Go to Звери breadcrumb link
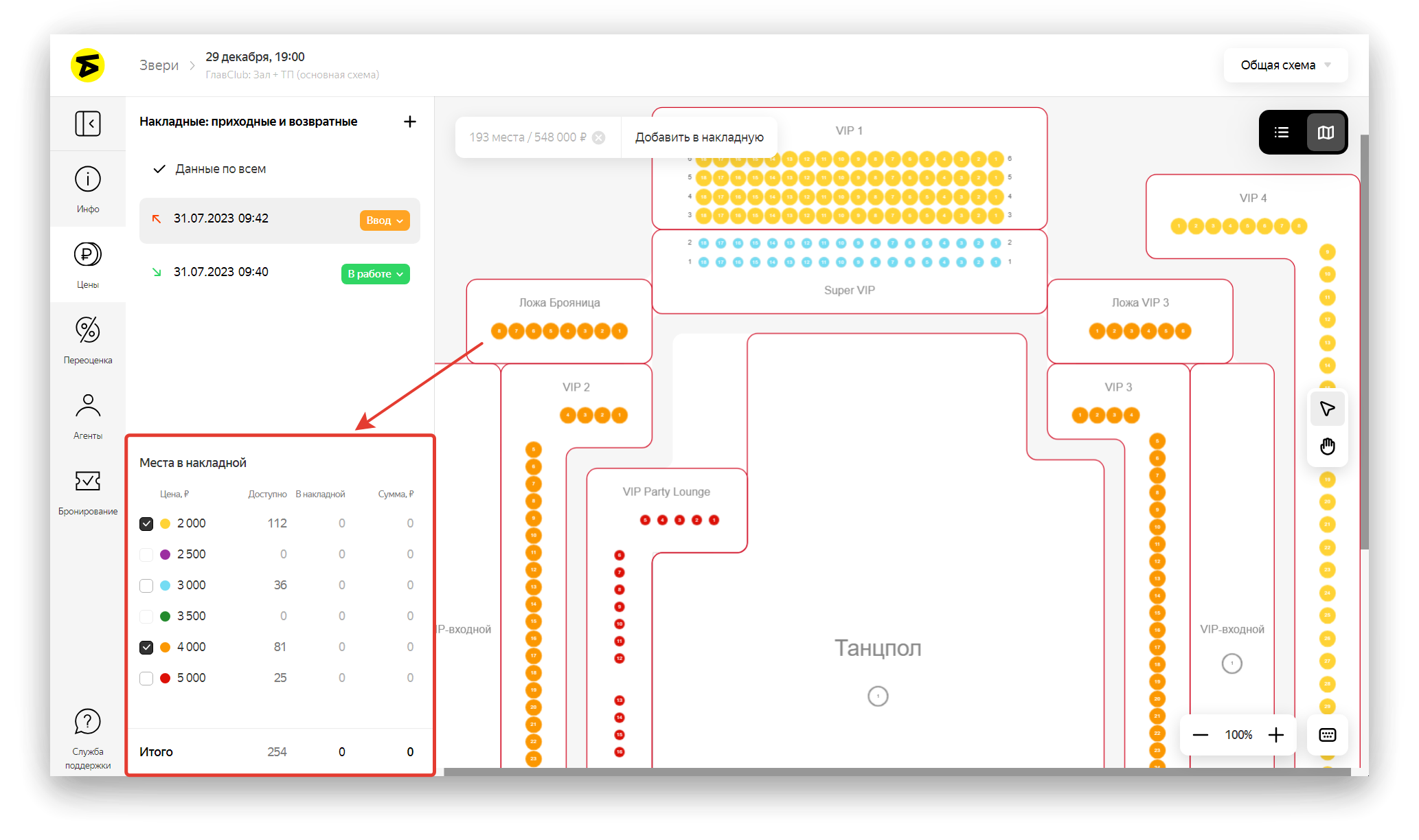 [x=159, y=65]
